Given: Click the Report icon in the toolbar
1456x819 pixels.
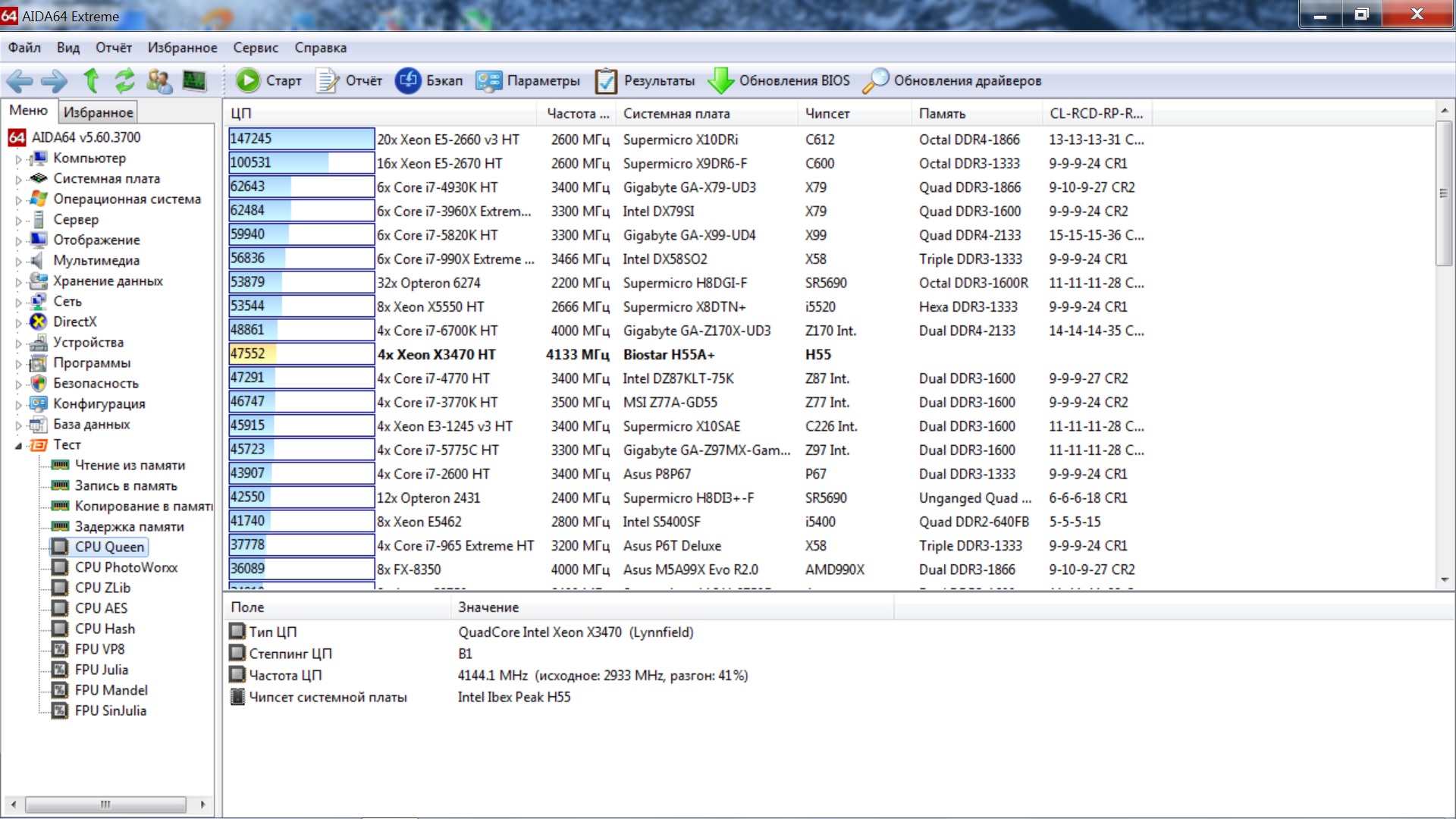Looking at the screenshot, I should (x=328, y=80).
